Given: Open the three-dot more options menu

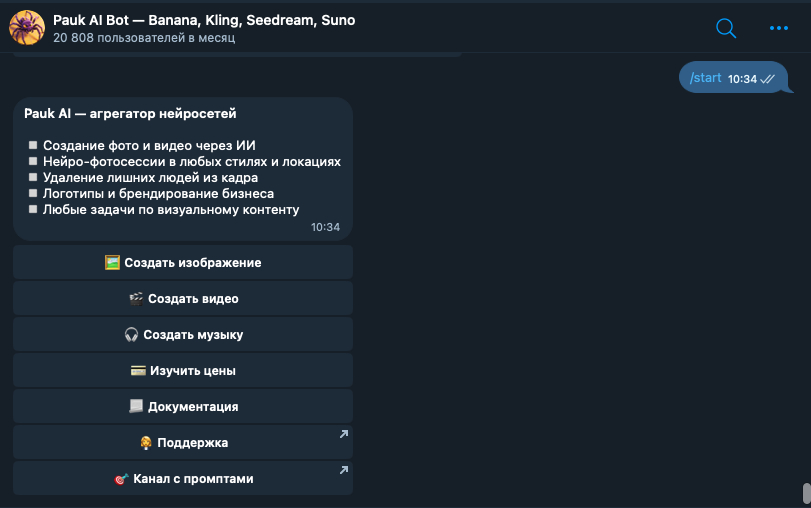Looking at the screenshot, I should tap(779, 28).
